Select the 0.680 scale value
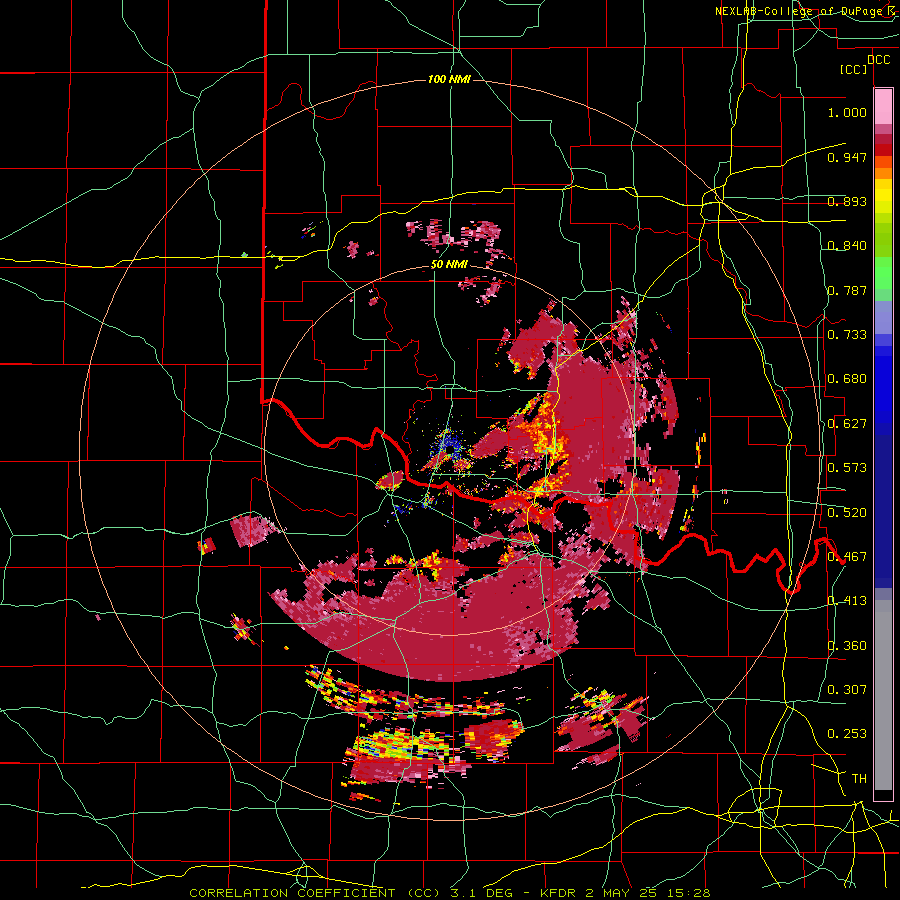This screenshot has height=900, width=900. click(x=847, y=379)
